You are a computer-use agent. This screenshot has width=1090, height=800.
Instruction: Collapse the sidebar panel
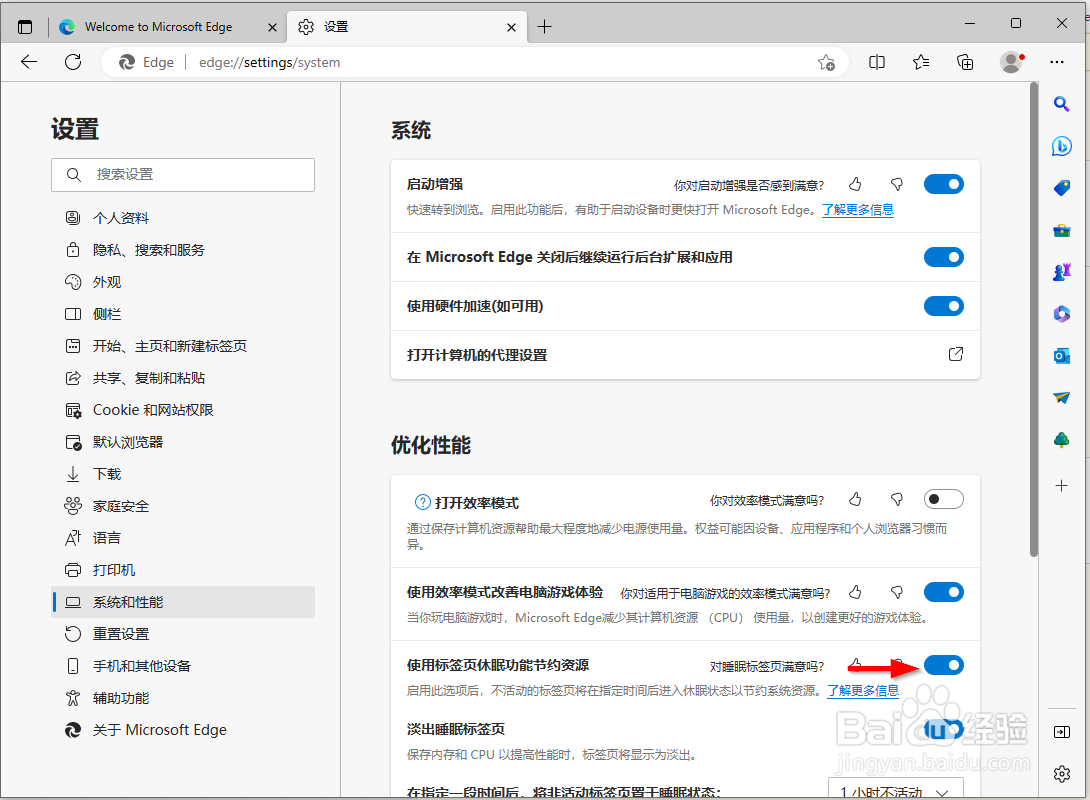pyautogui.click(x=1062, y=731)
